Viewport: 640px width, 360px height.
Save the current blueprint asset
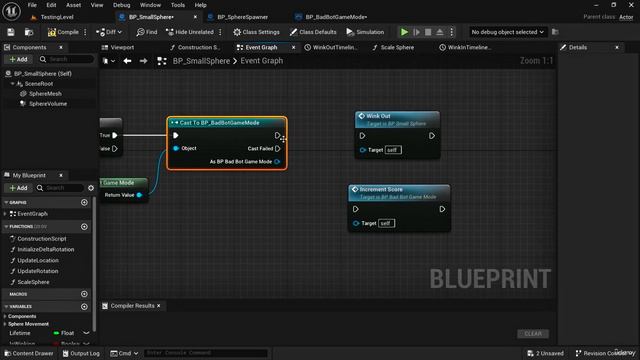[x=11, y=32]
